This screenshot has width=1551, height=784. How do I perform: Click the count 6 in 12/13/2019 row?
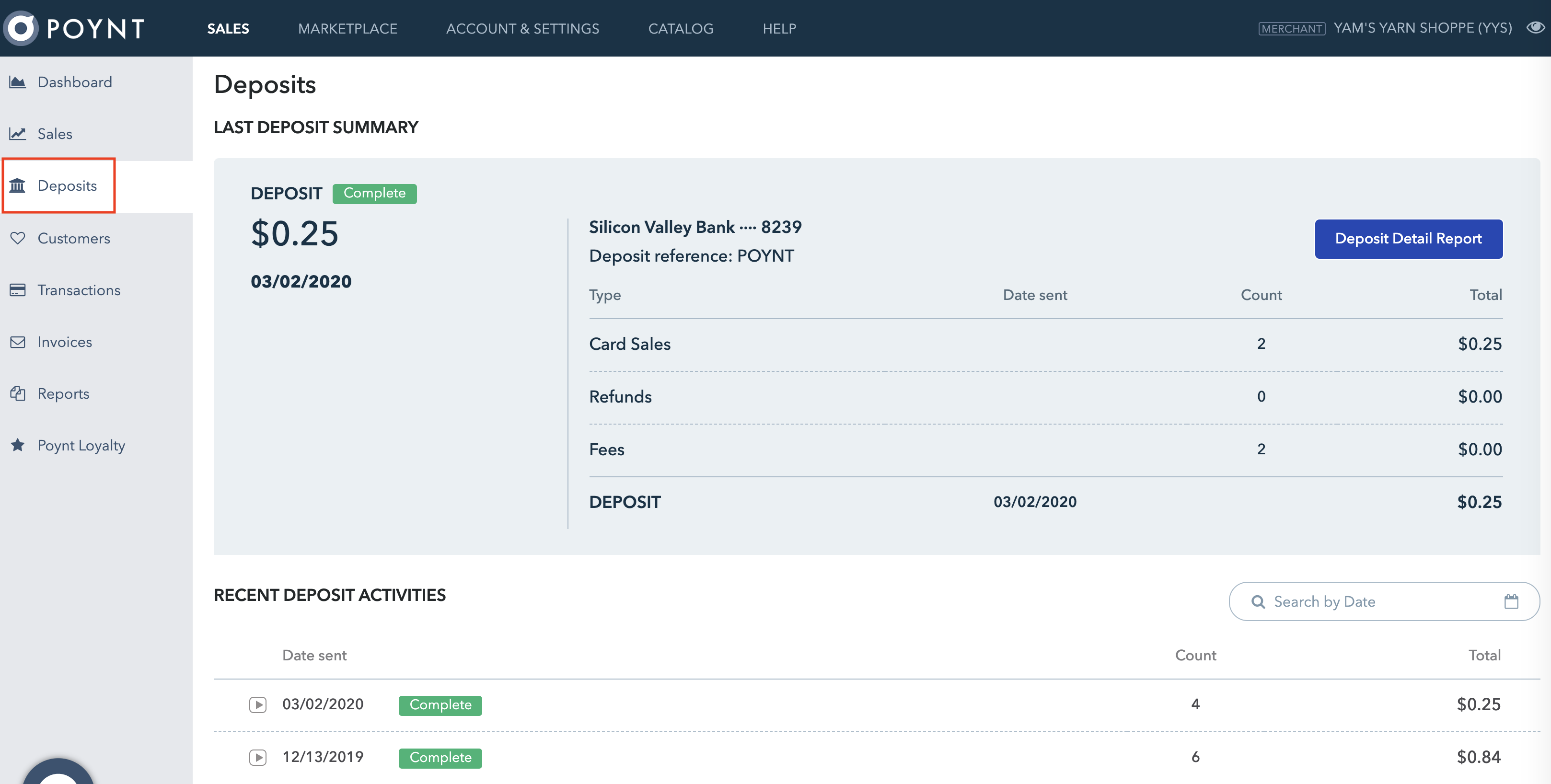[1195, 757]
